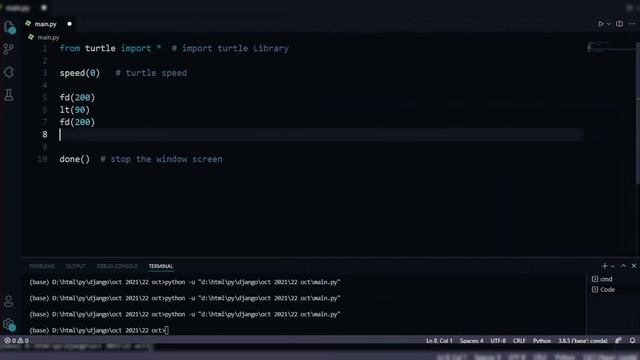Expand the run options dropdown arrow

click(x=609, y=24)
